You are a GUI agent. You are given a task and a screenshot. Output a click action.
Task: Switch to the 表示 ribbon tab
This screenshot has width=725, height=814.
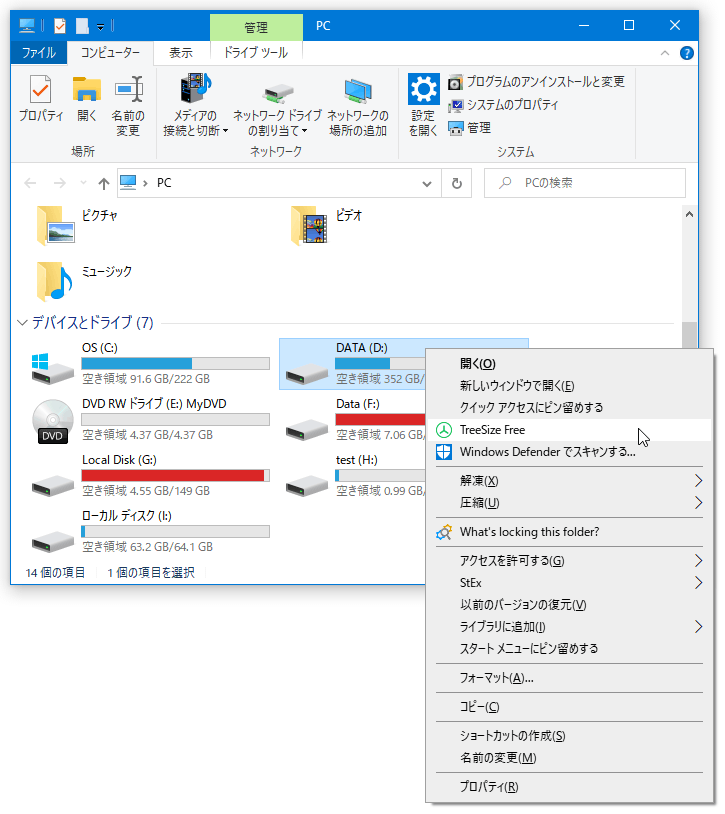click(x=181, y=52)
